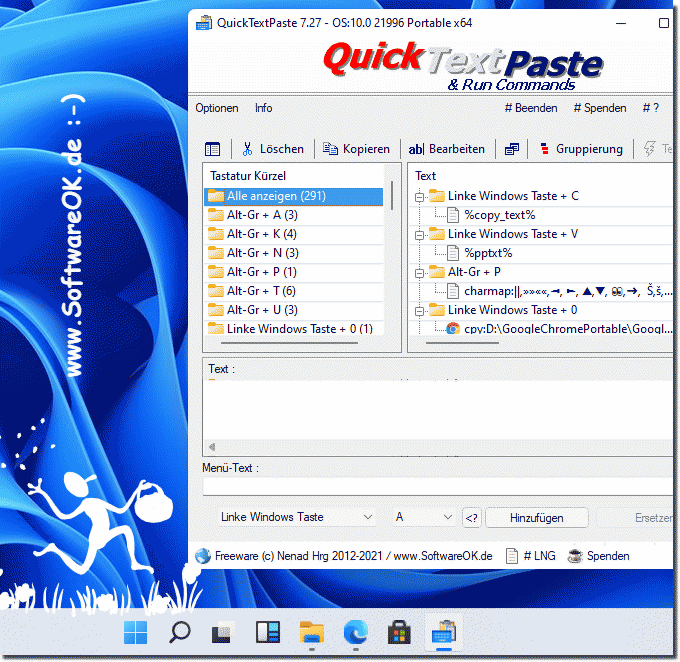680x662 pixels.
Task: Select Alt-Gr + T (6) entry
Action: (294, 291)
